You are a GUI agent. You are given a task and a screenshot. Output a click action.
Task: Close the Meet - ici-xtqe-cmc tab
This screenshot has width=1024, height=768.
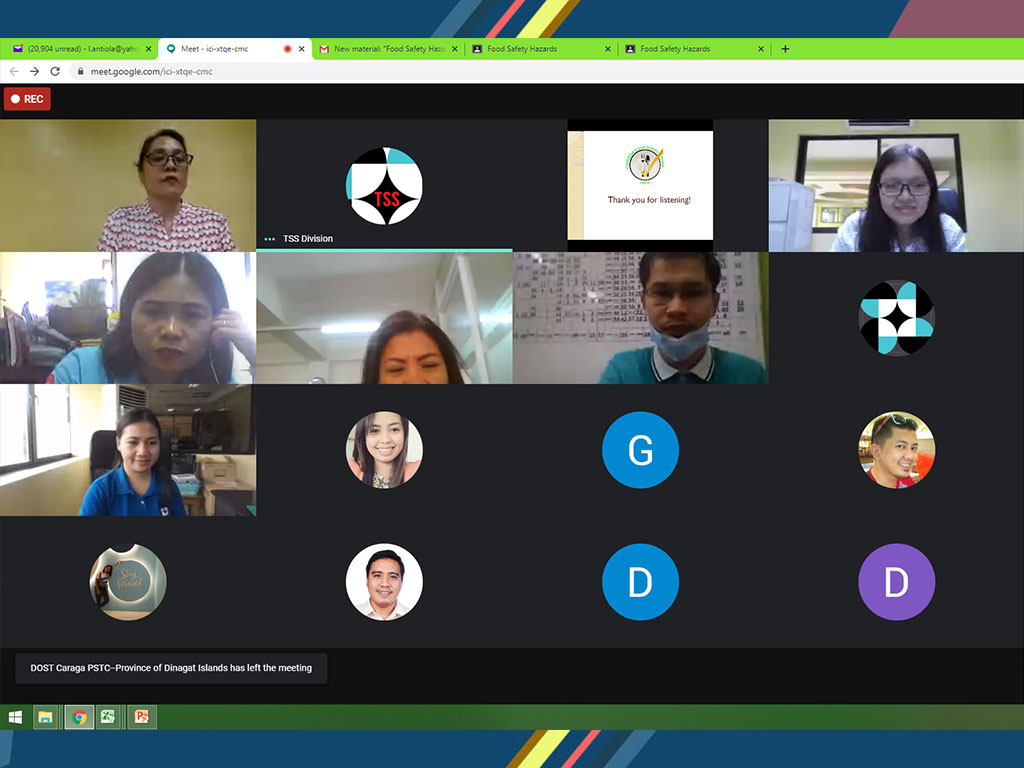[x=302, y=49]
